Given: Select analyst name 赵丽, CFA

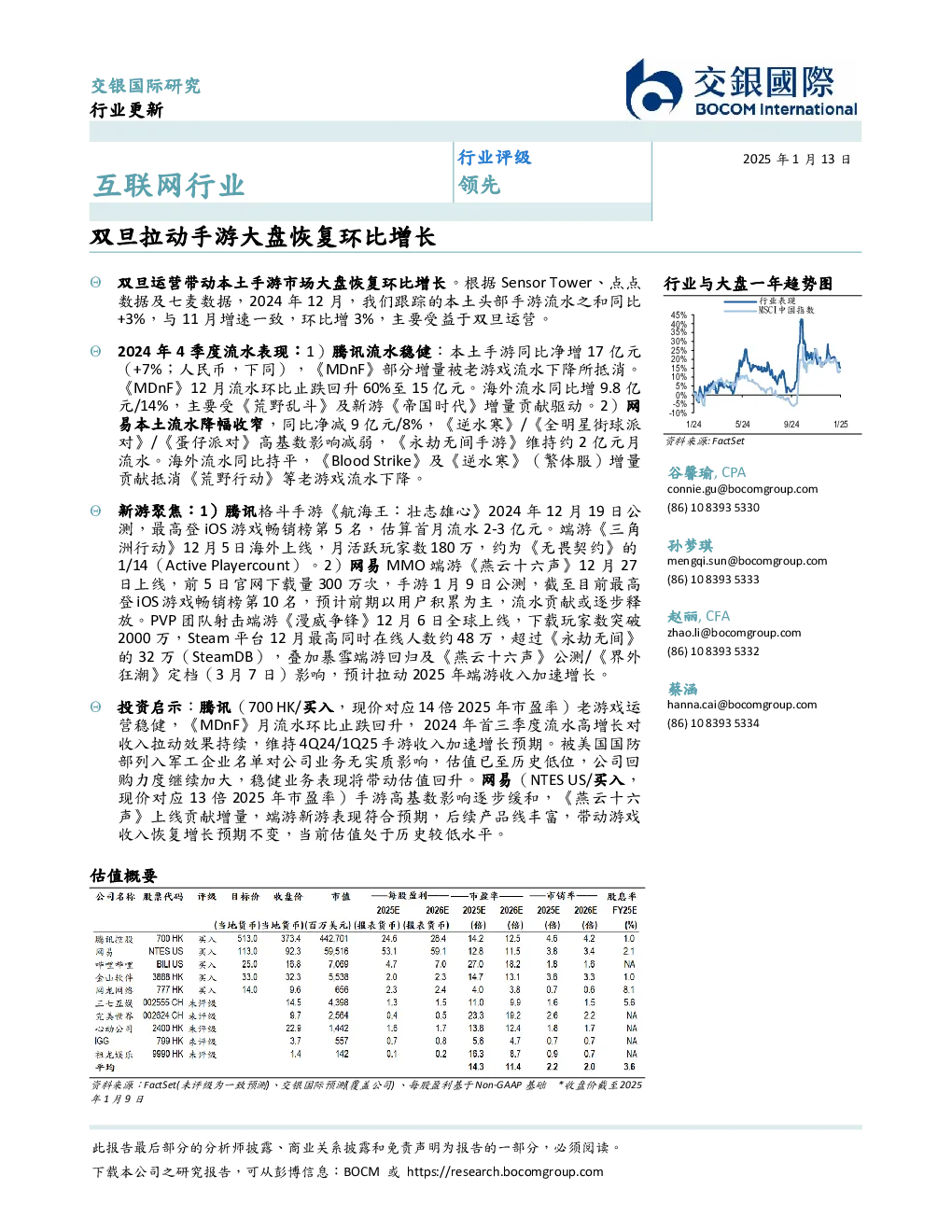Looking at the screenshot, I should (699, 616).
